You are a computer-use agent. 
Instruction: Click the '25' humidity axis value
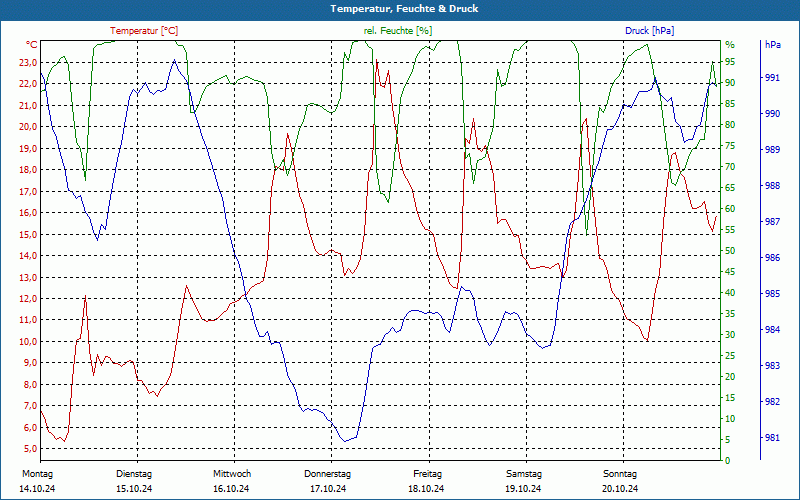pyautogui.click(x=730, y=356)
